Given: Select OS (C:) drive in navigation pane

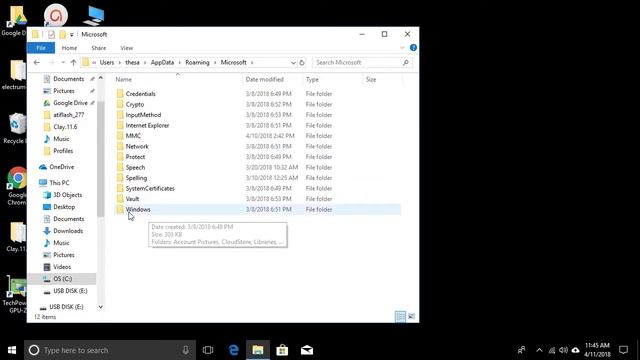Looking at the screenshot, I should (62, 279).
